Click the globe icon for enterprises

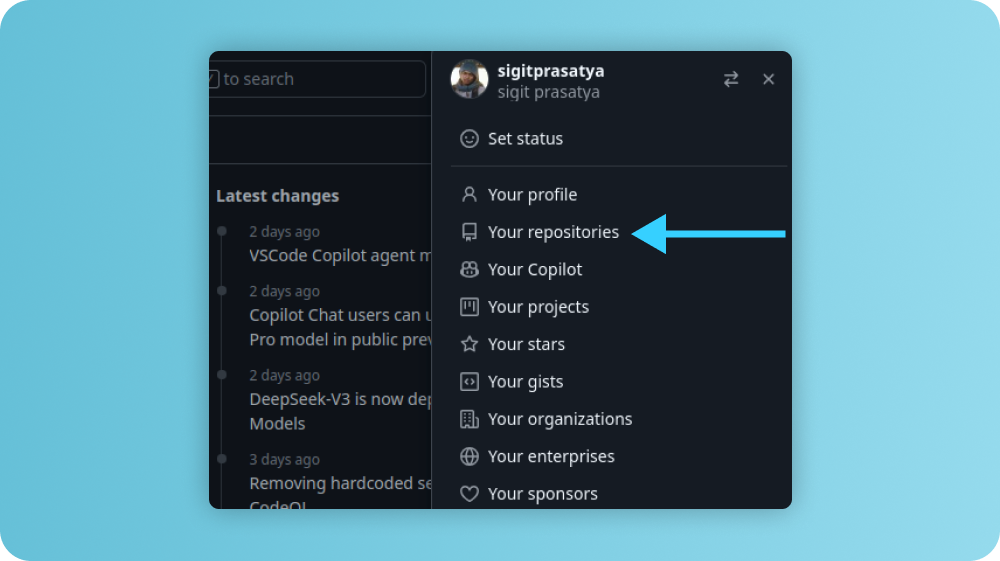point(469,457)
